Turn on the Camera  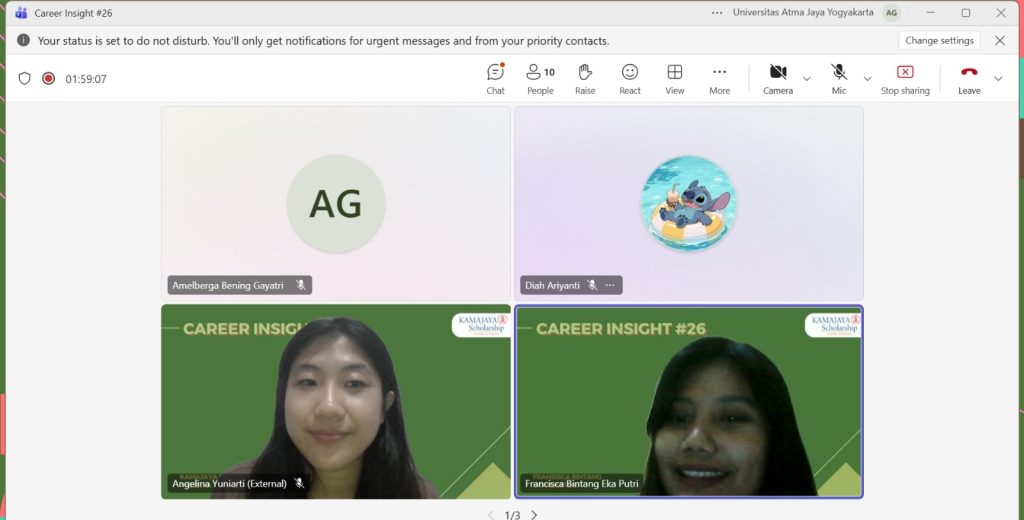tap(777, 78)
